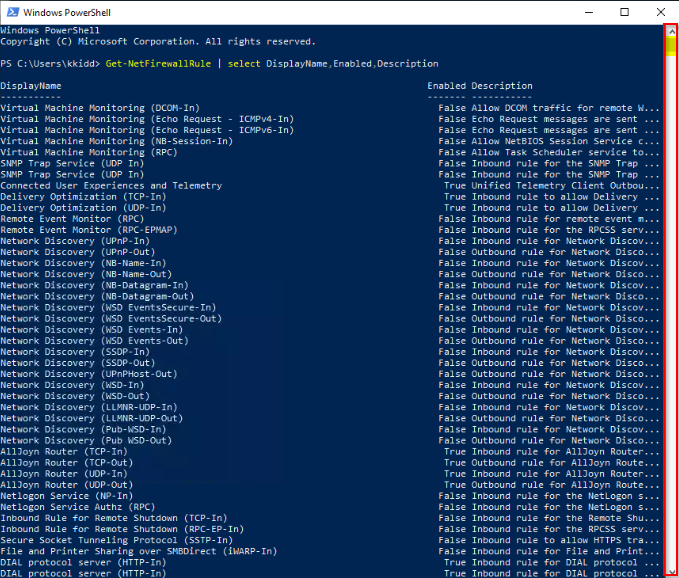Viewport: 679px width, 578px height.
Task: Click the DisplayName column header
Action: (31, 86)
